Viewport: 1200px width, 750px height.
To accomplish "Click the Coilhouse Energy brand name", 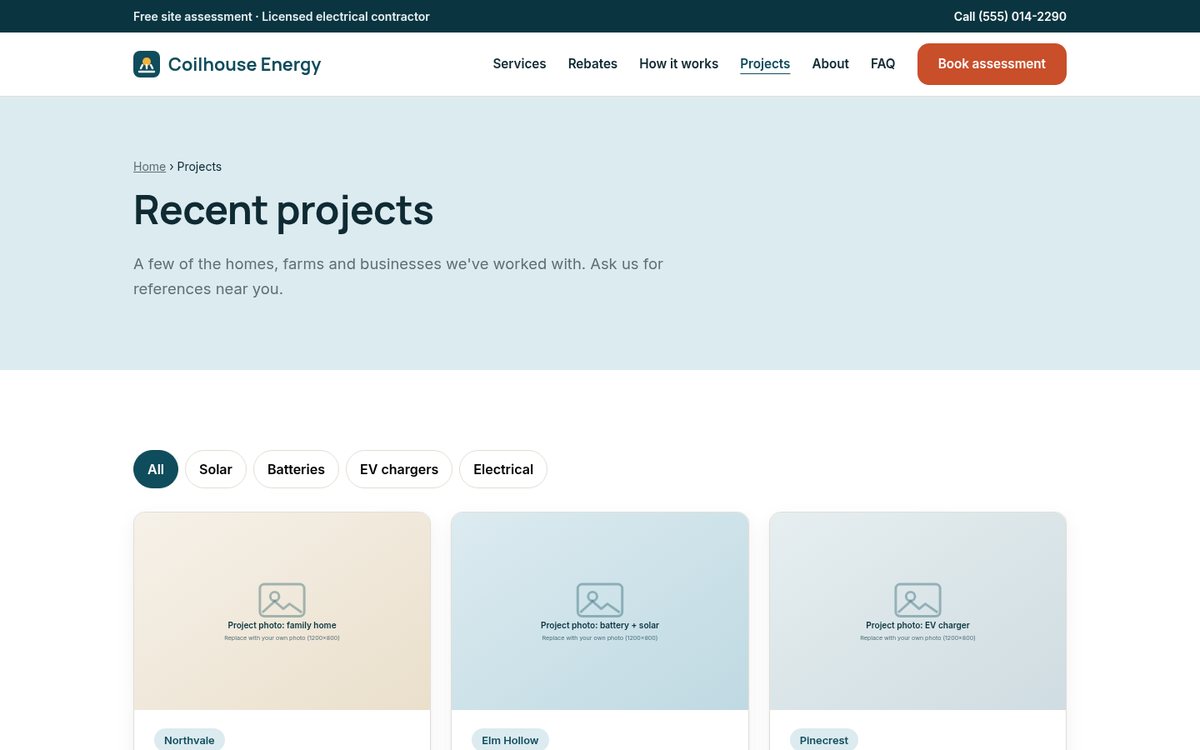I will click(x=244, y=65).
